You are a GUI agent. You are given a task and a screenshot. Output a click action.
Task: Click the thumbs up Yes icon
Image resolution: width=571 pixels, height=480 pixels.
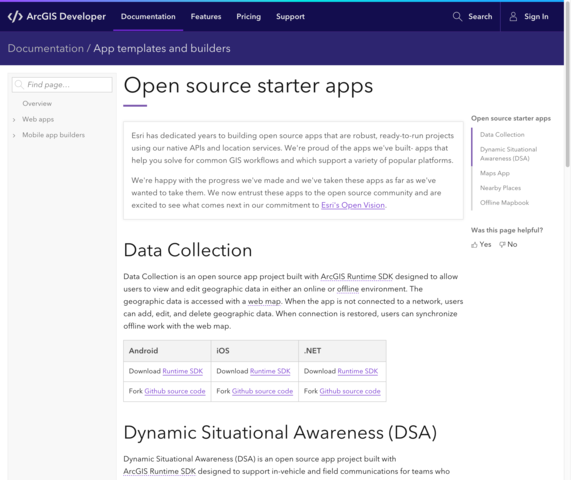tap(474, 245)
